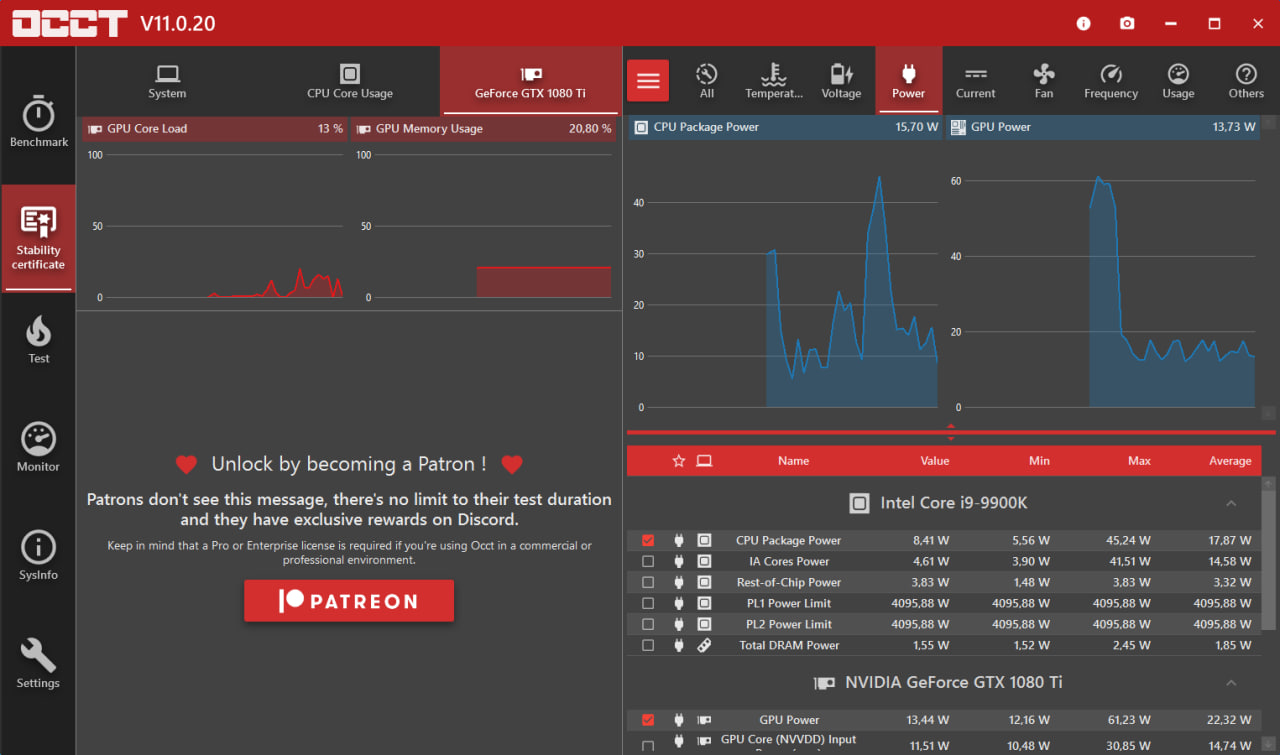Click the GPU Memory Usage graph header

482,129
